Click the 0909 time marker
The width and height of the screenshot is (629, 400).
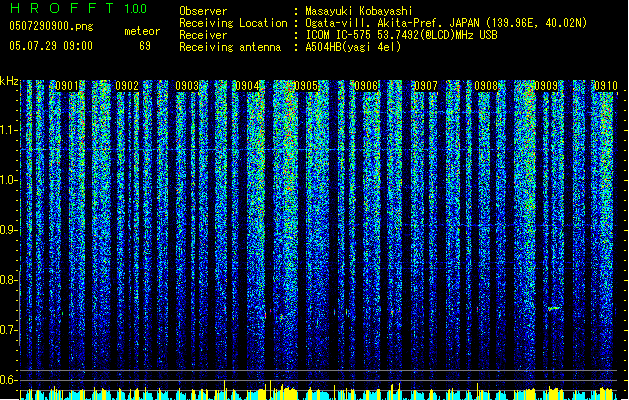point(546,86)
